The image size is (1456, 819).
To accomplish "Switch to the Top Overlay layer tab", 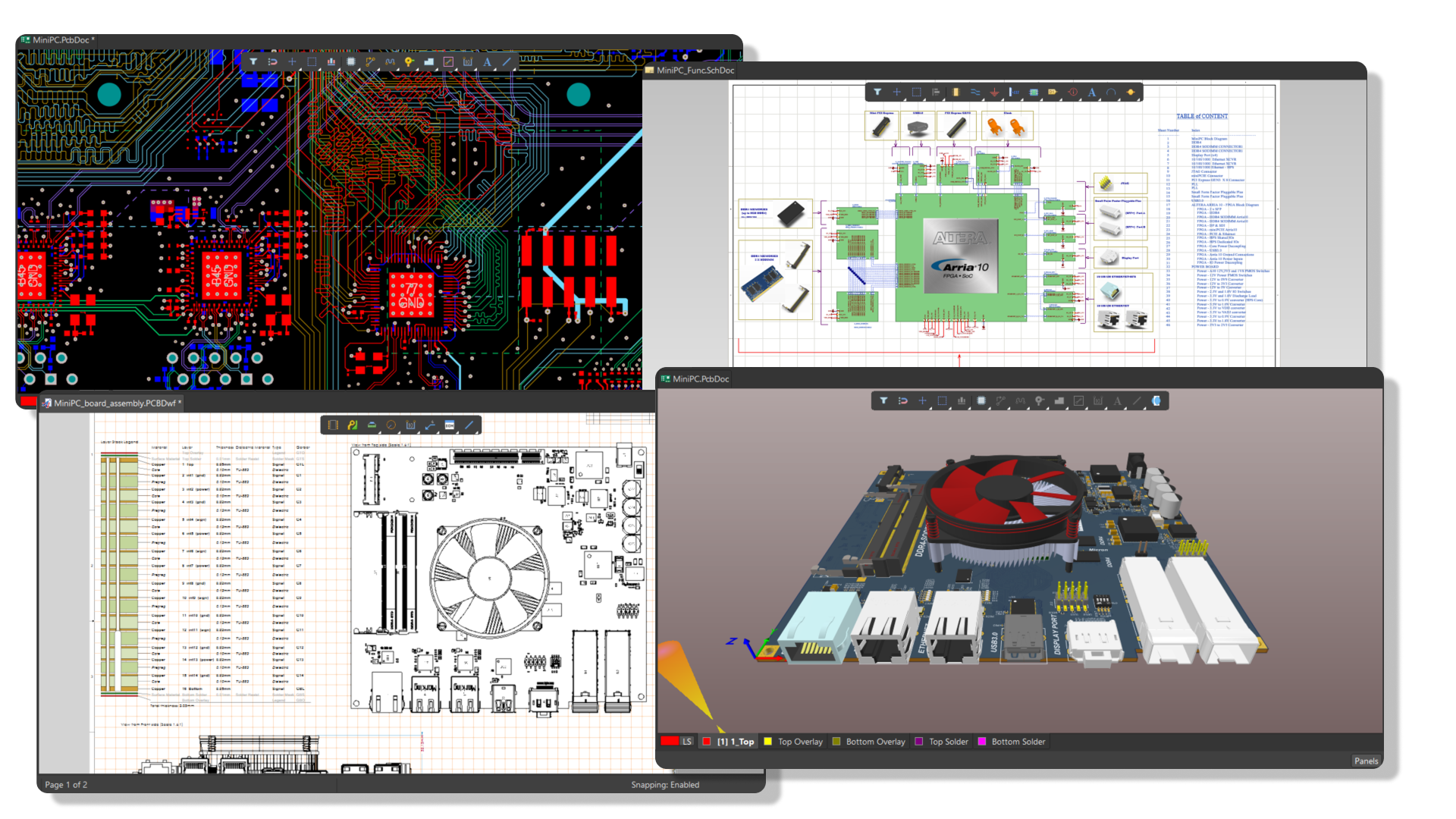I will [800, 742].
